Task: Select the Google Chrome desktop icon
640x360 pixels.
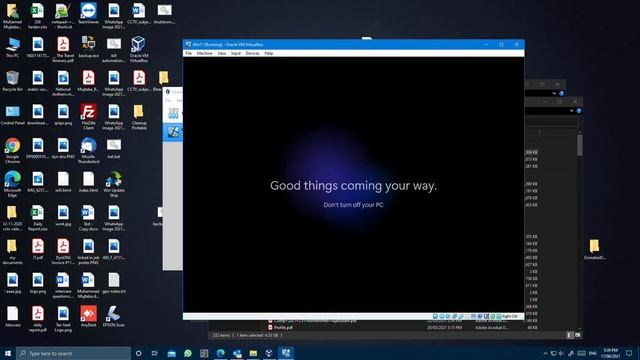Action: (12, 151)
